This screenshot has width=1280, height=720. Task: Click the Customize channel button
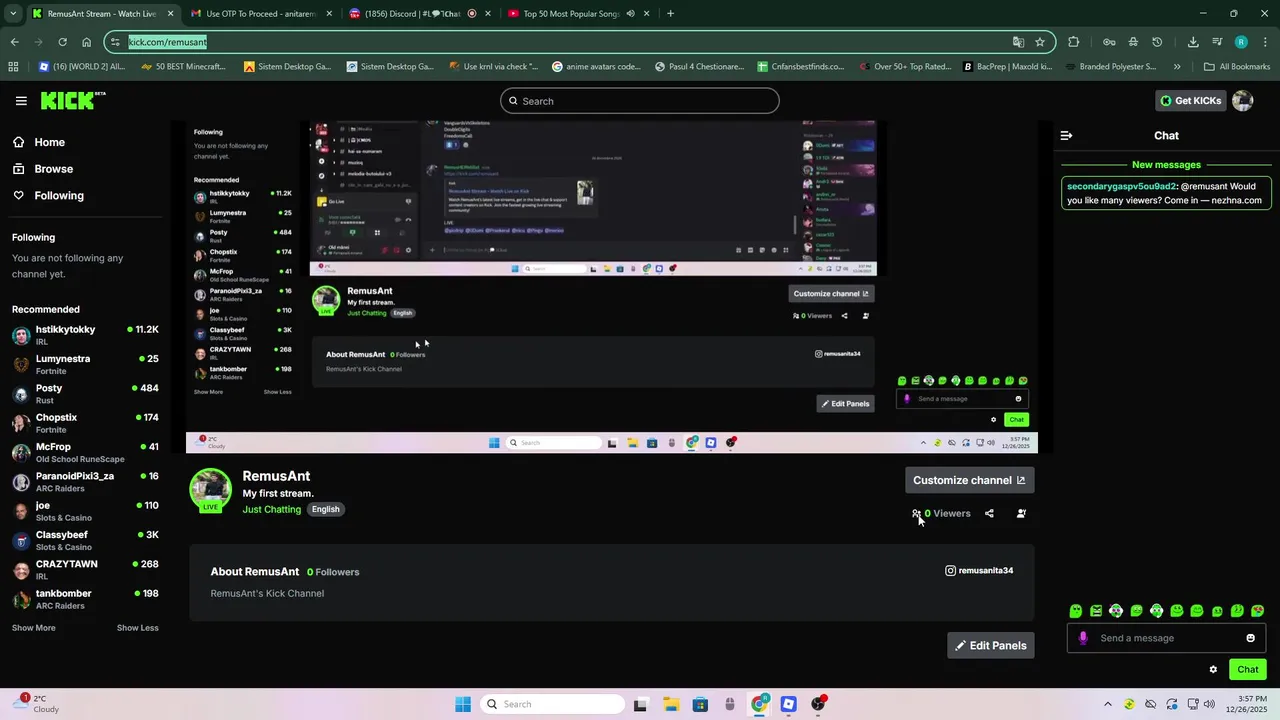coord(969,480)
